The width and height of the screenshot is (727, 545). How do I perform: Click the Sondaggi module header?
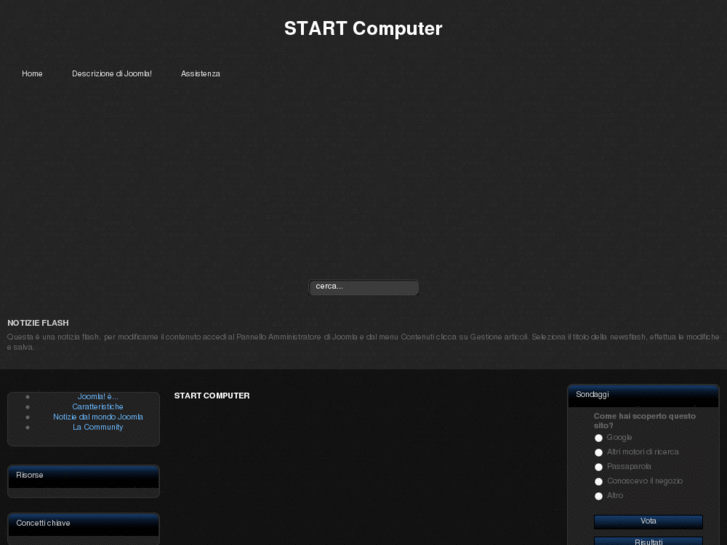644,396
